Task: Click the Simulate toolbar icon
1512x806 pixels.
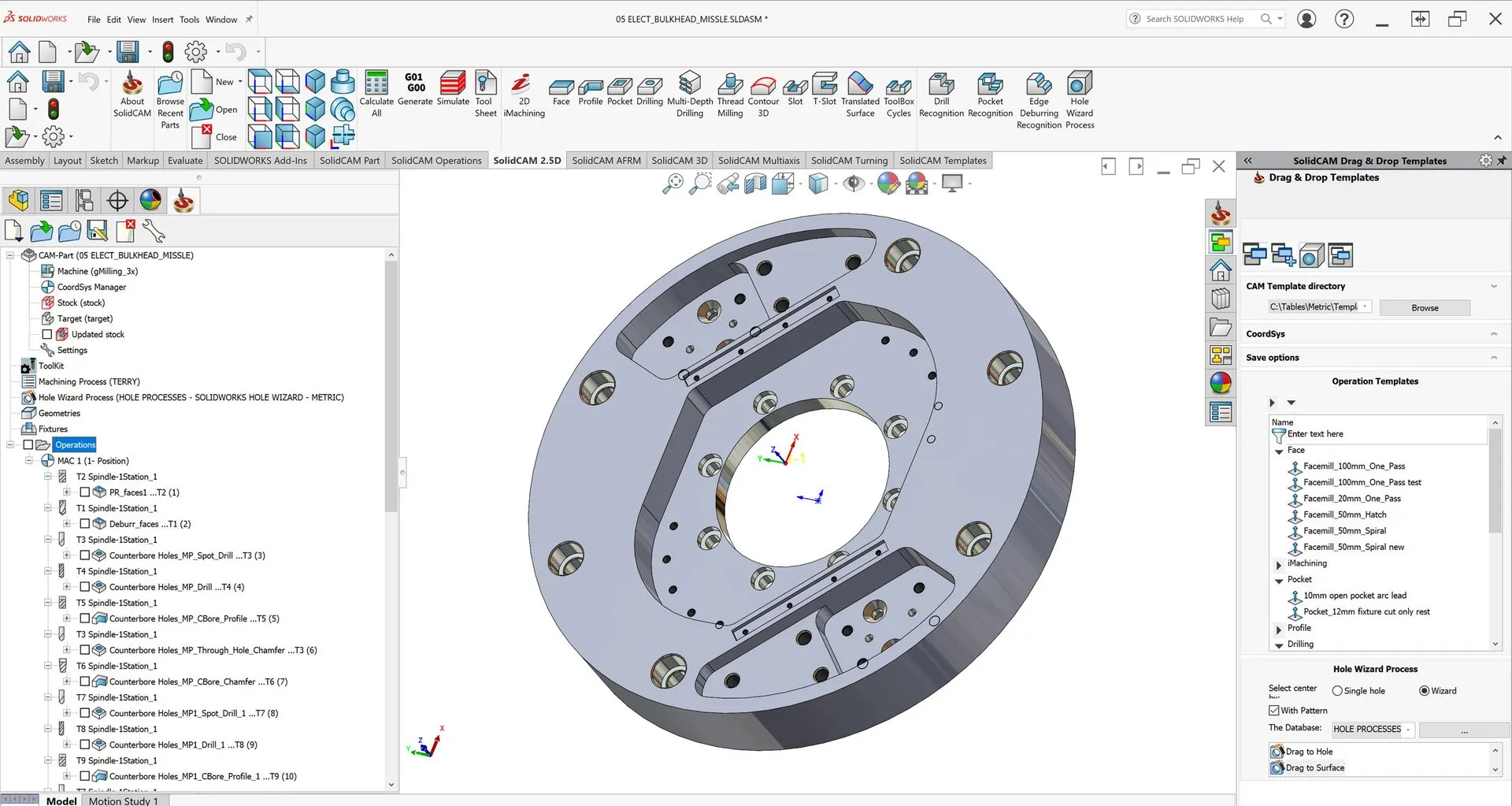Action: (453, 84)
